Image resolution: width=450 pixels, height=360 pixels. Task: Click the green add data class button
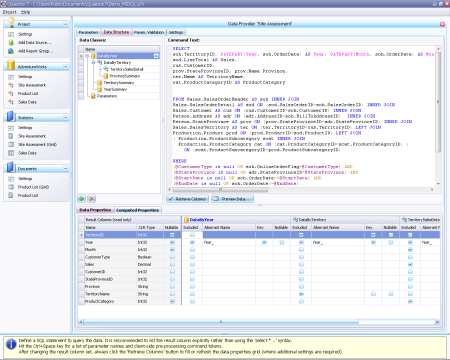click(82, 199)
